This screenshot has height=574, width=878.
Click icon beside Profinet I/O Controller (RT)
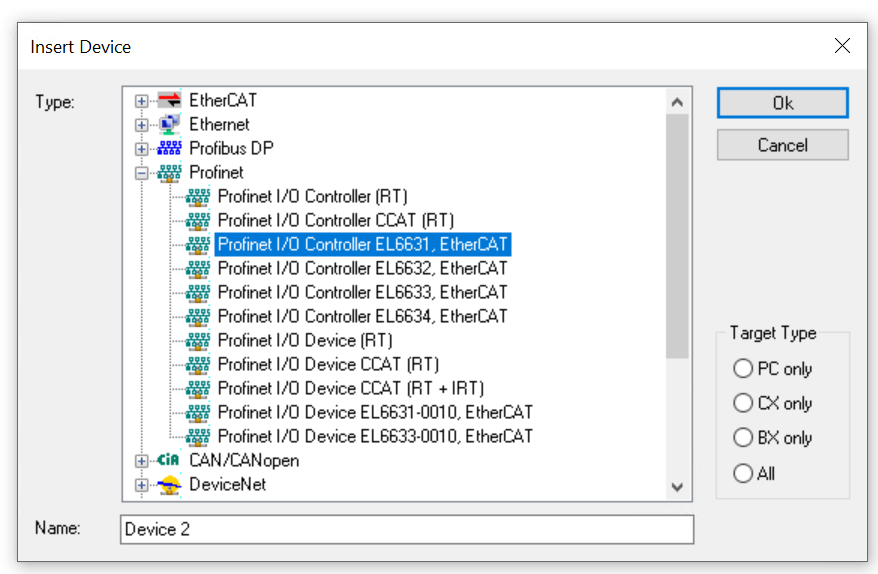click(x=198, y=197)
